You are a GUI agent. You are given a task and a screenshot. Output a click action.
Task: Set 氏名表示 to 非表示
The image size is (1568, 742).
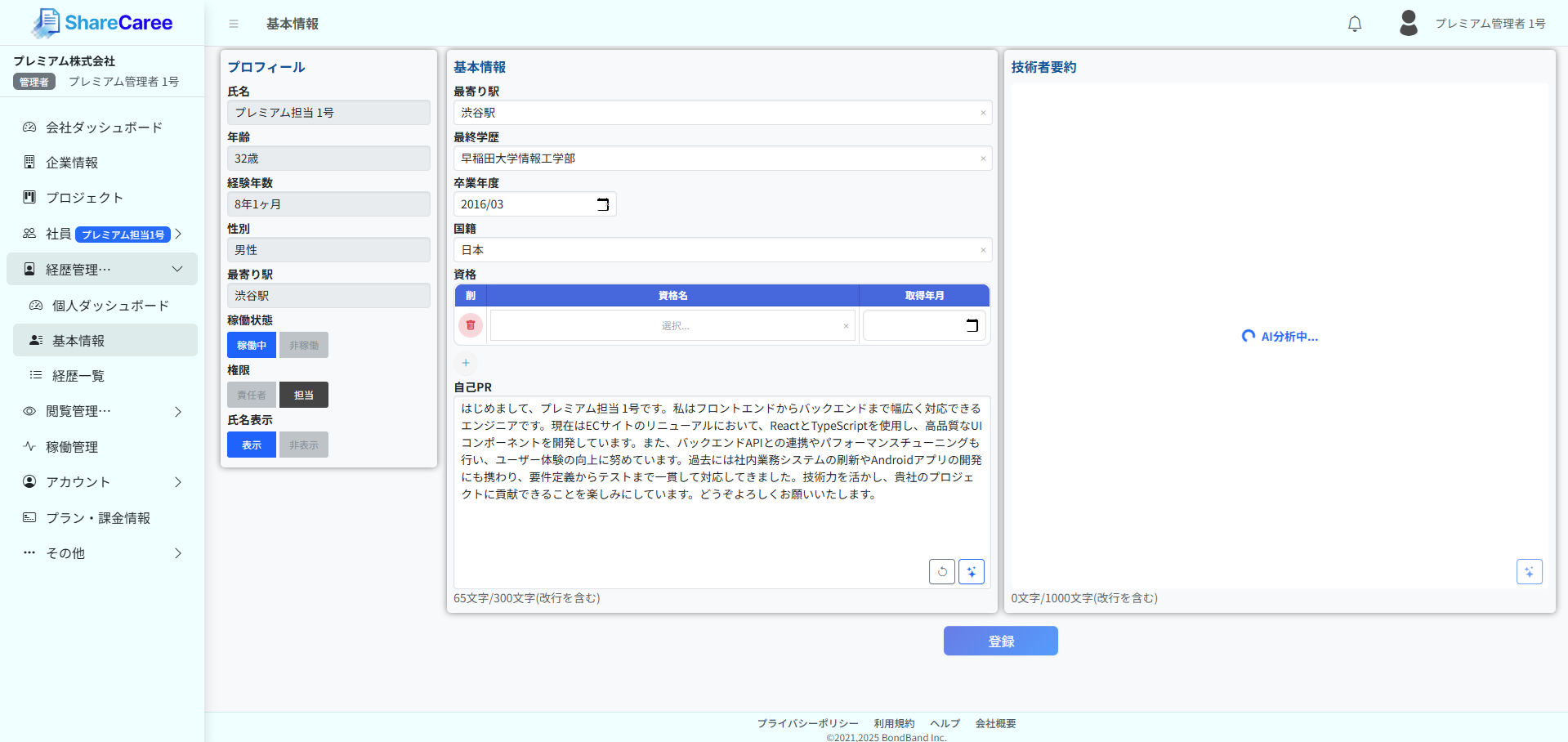point(304,445)
